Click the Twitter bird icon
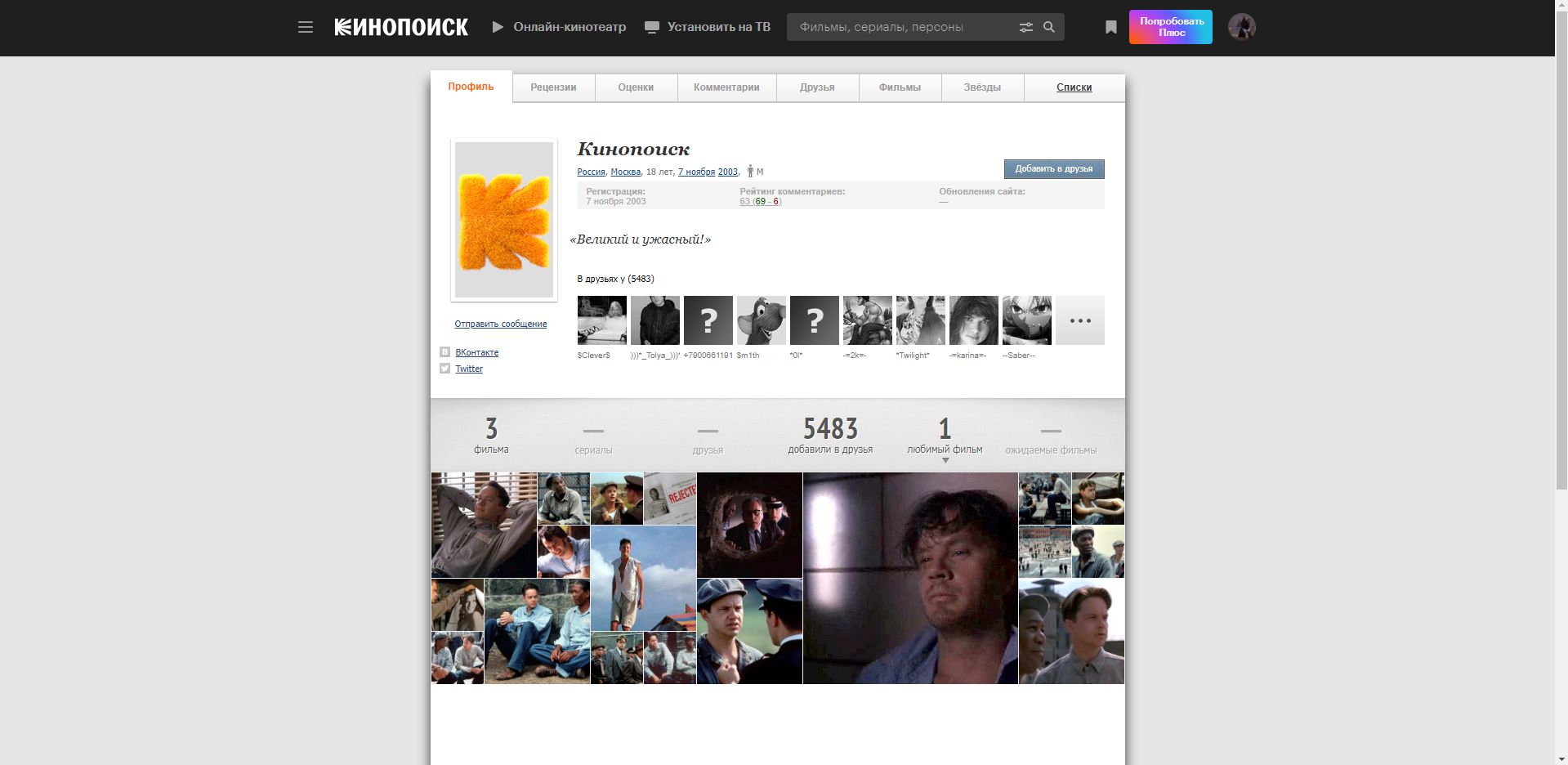 pyautogui.click(x=444, y=369)
